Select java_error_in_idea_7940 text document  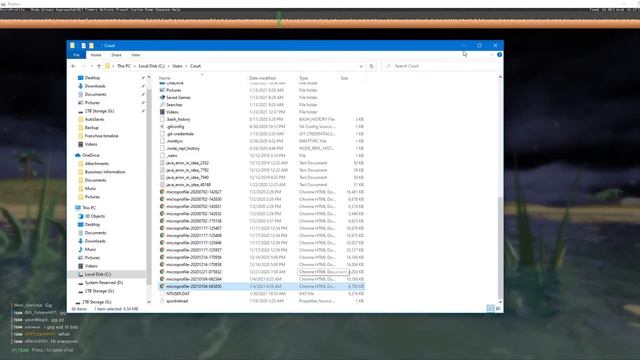(x=187, y=178)
